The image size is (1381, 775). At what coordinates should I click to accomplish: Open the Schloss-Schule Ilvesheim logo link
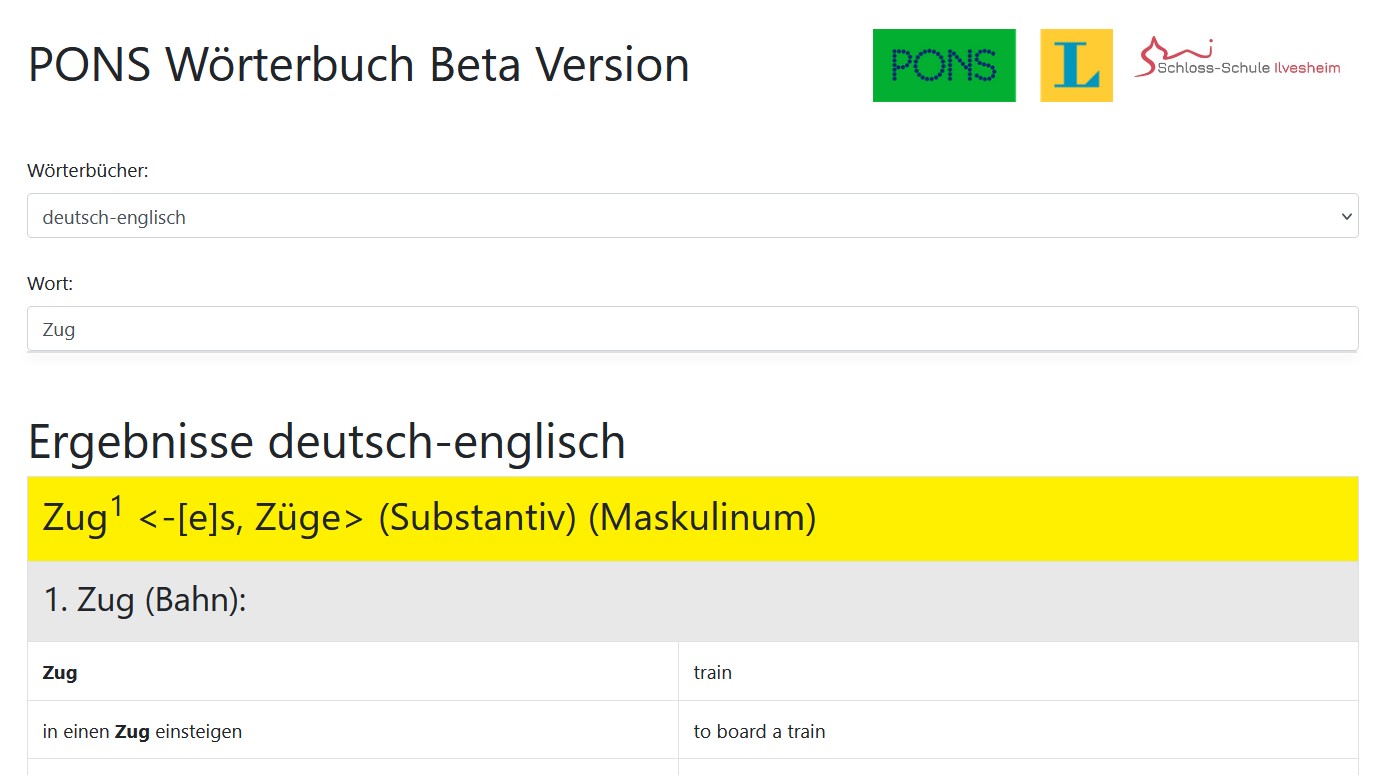pyautogui.click(x=1237, y=60)
